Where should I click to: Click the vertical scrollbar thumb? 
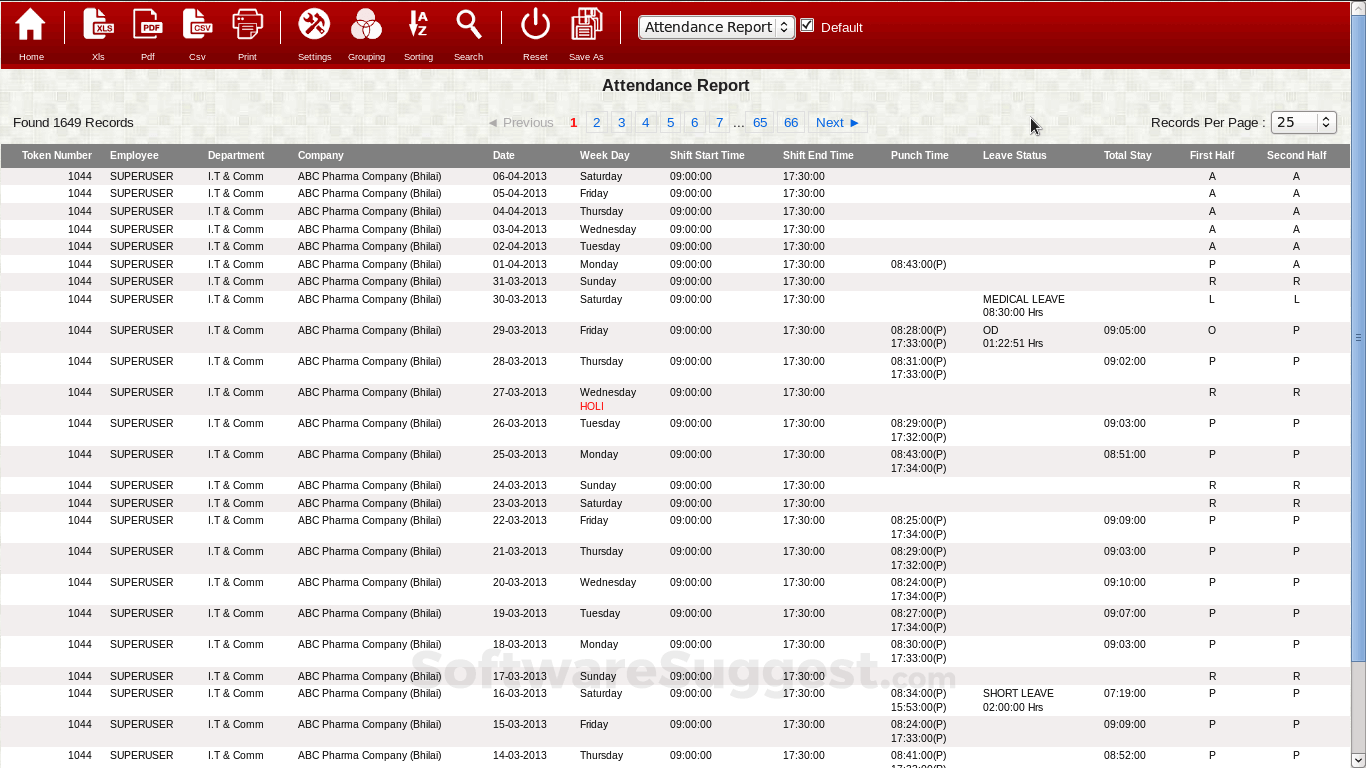(x=1358, y=338)
